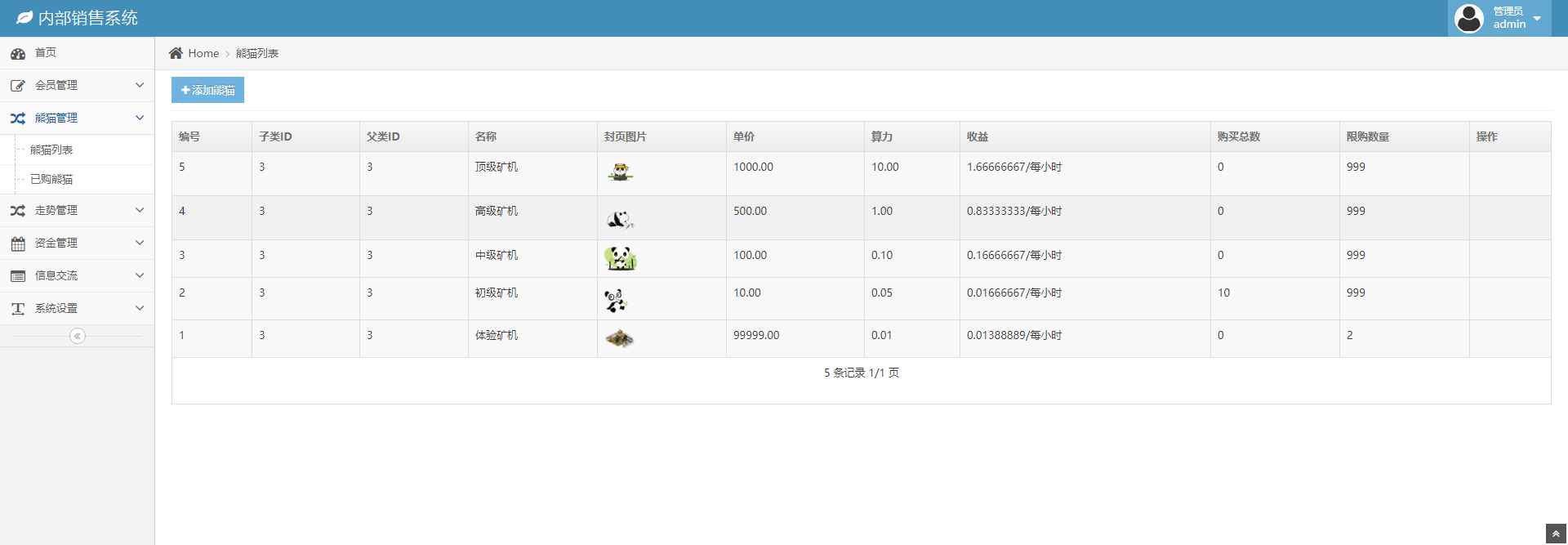Click the shuffle icon beside 熊猫管理
The height and width of the screenshot is (545, 1568).
(x=17, y=118)
